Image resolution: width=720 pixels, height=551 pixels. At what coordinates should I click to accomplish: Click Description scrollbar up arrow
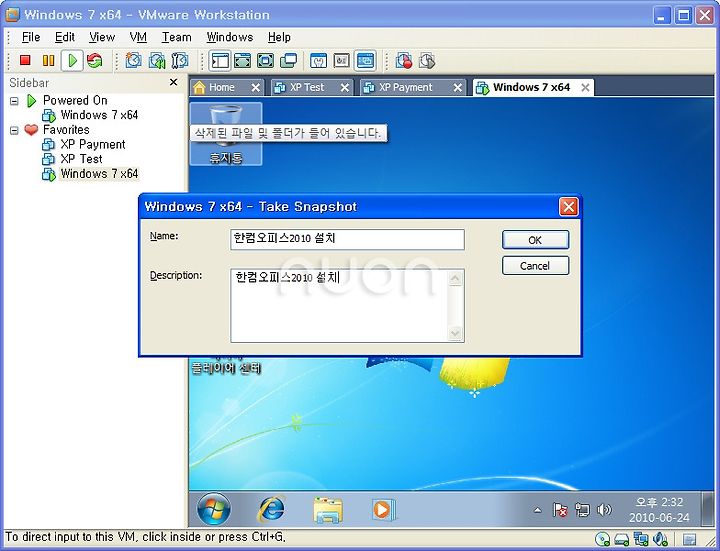(x=455, y=278)
